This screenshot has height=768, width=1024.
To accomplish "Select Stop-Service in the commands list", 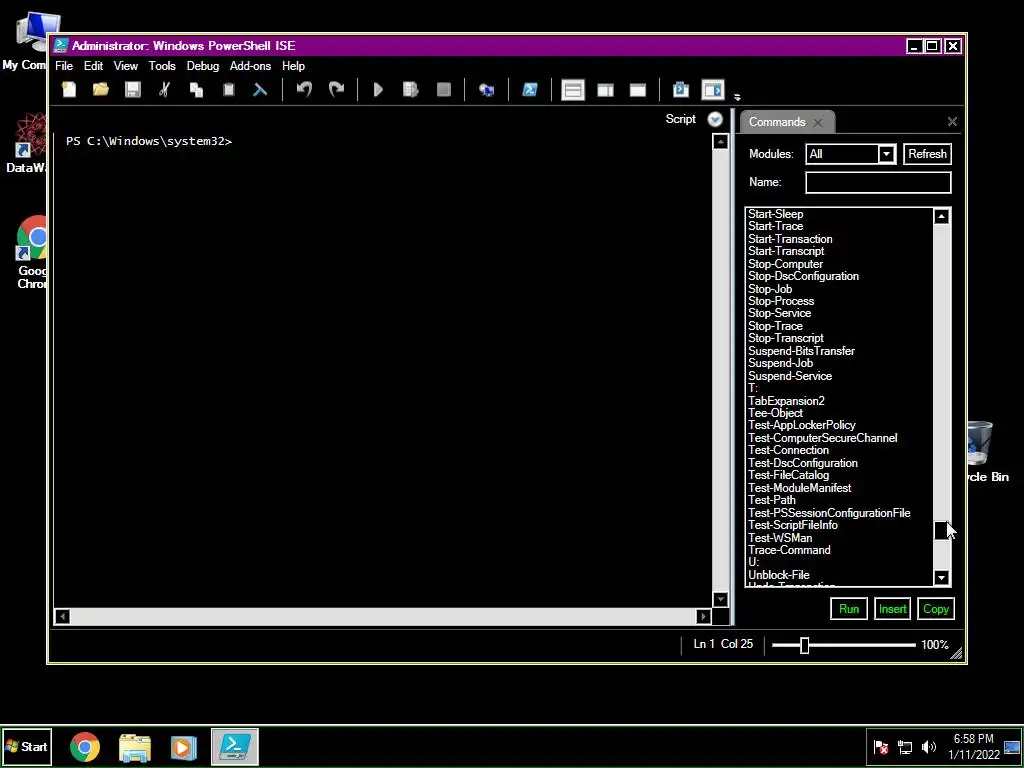I will click(x=779, y=313).
